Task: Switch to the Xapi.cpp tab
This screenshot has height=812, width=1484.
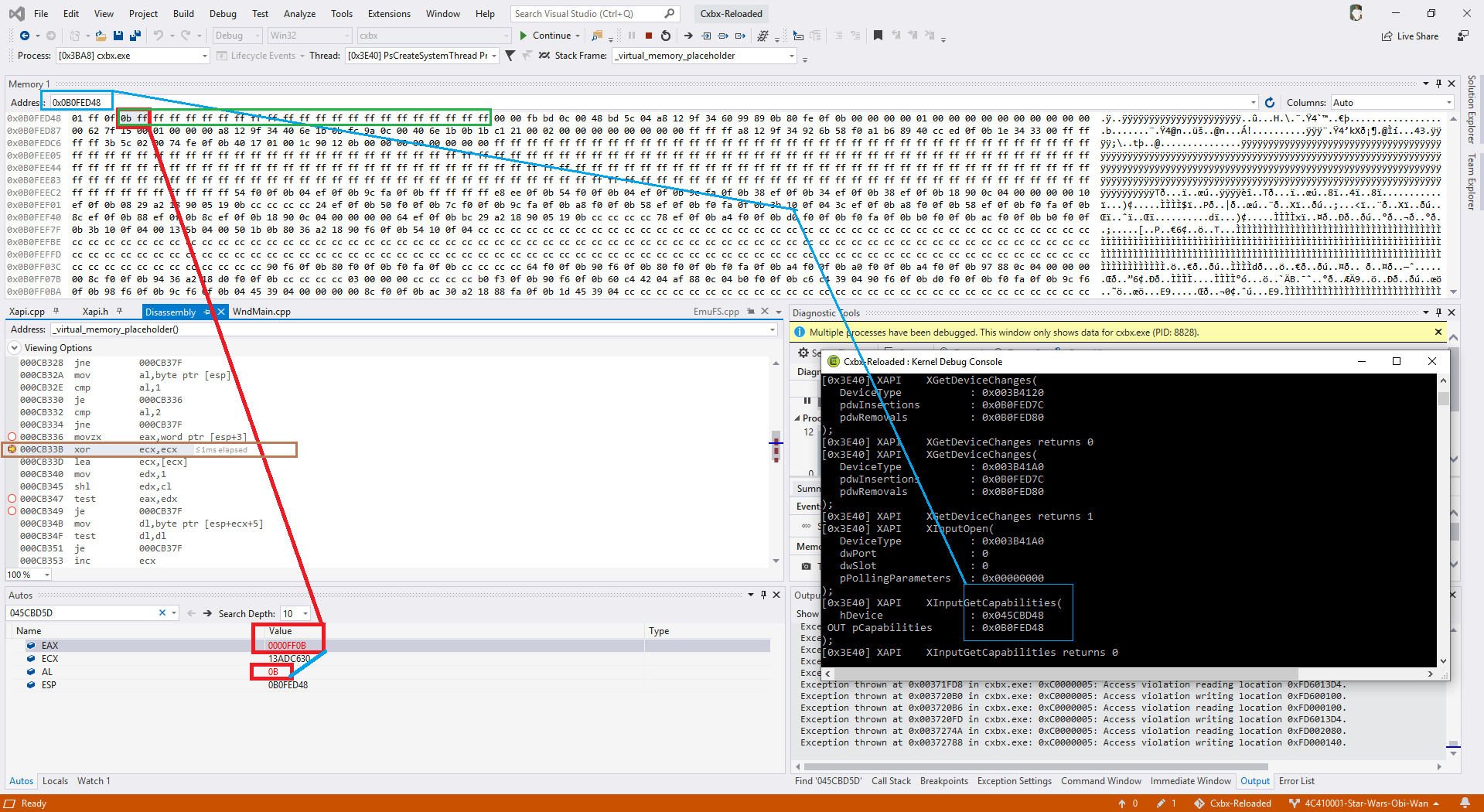Action: [x=27, y=312]
